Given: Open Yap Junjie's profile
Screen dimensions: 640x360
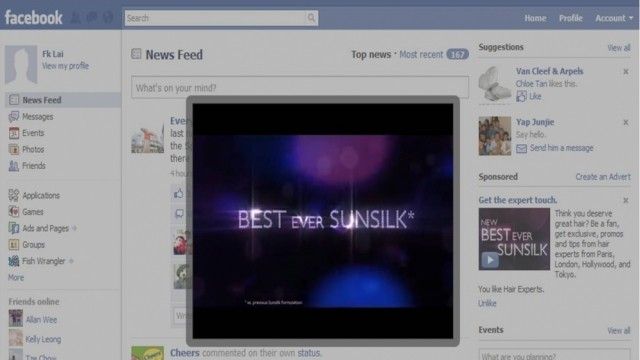Looking at the screenshot, I should point(535,122).
